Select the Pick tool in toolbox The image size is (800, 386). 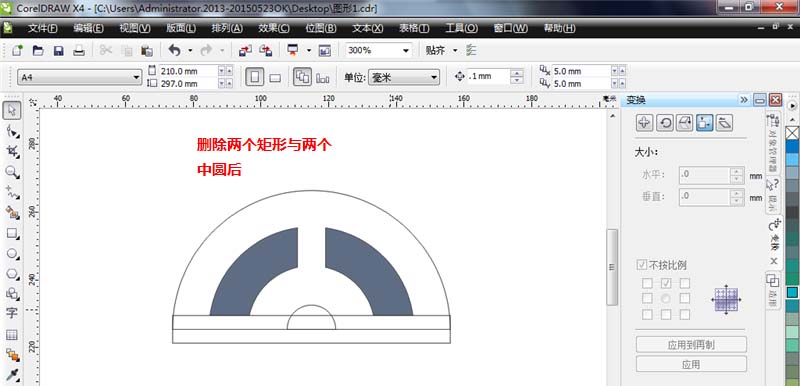(x=13, y=111)
